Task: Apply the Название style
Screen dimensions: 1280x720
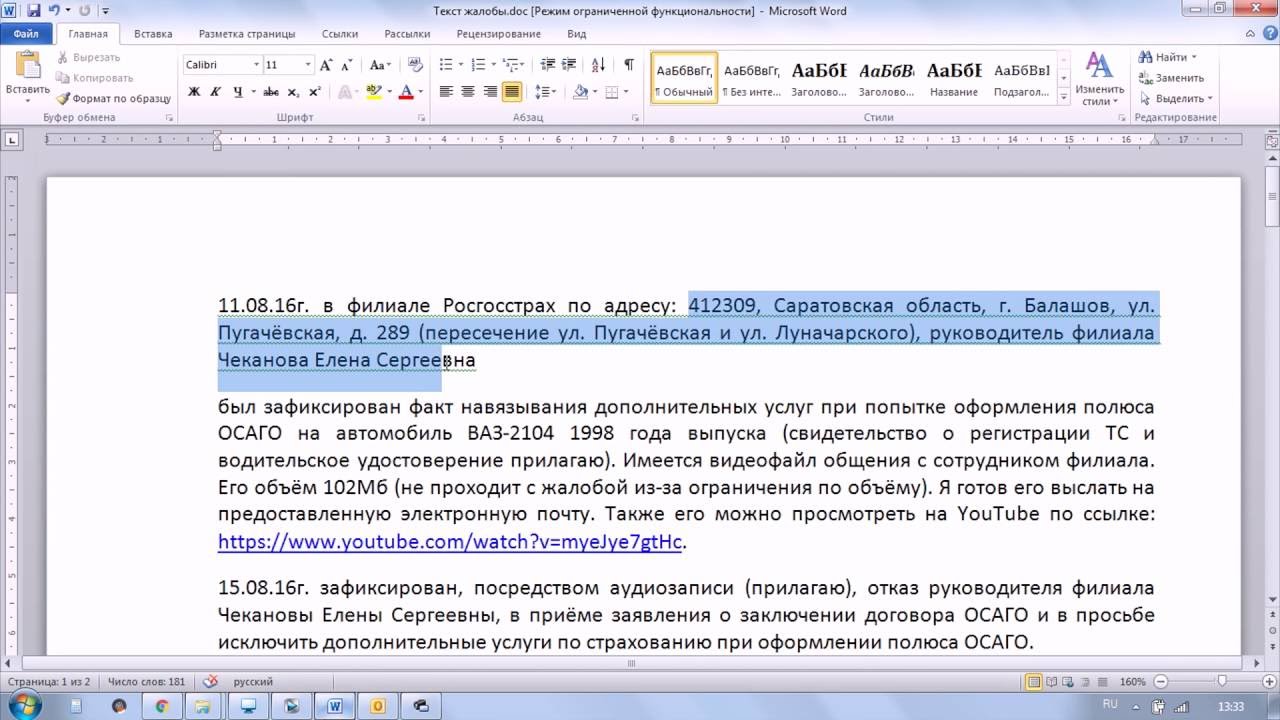Action: (953, 78)
